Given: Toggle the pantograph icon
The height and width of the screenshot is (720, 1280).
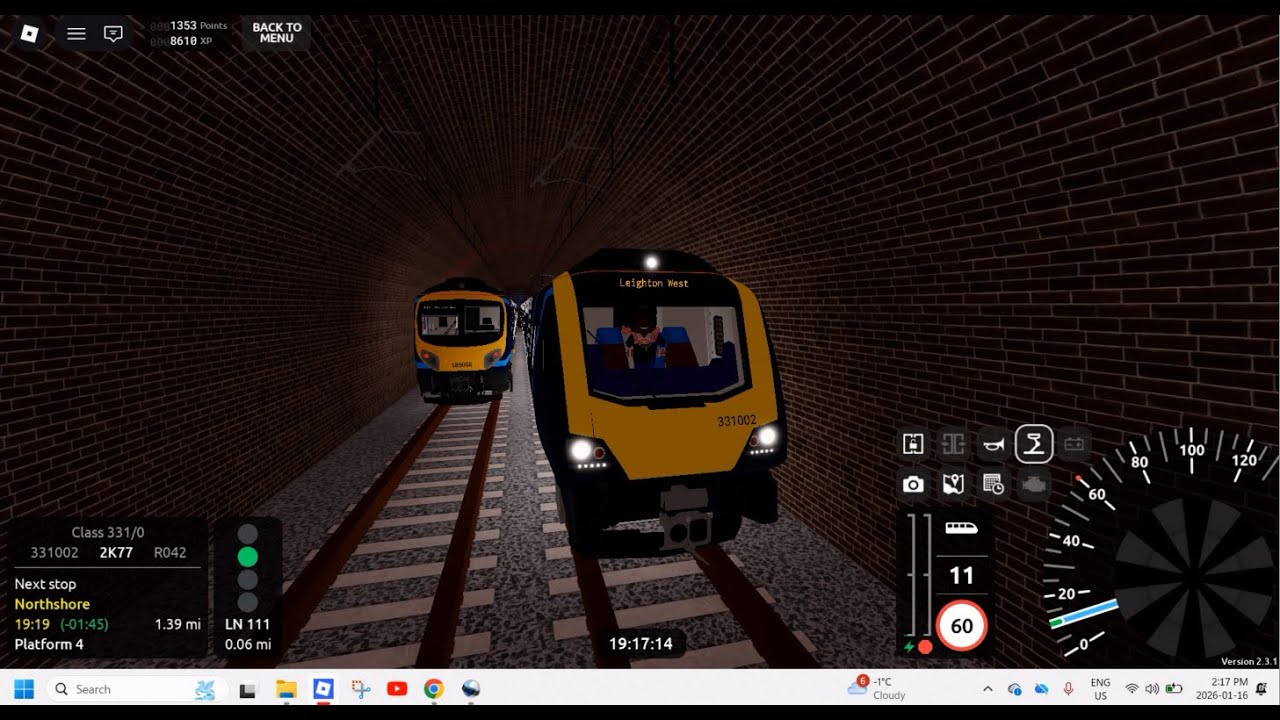Looking at the screenshot, I should tap(1034, 443).
